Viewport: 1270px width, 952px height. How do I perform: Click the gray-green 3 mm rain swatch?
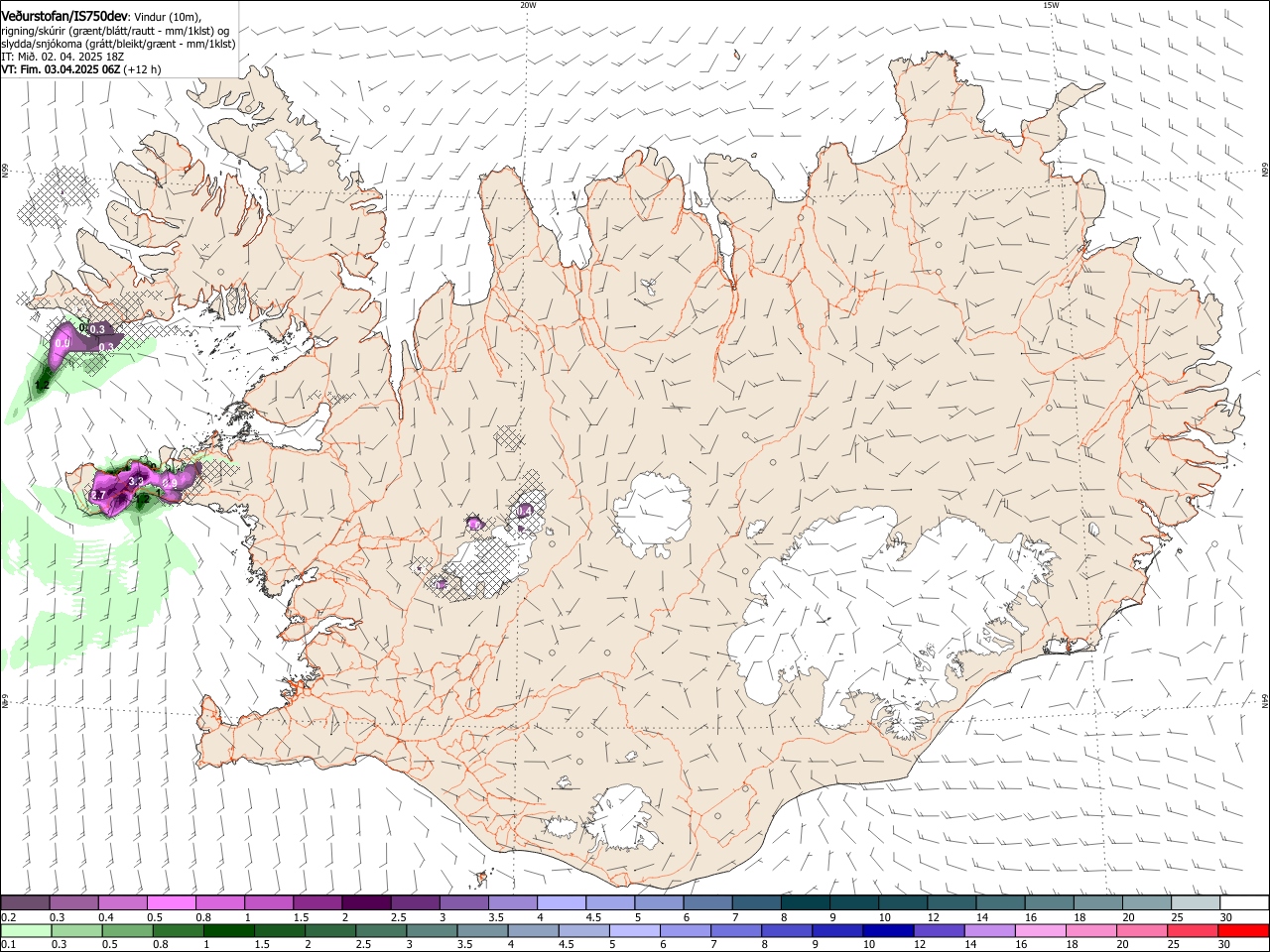coord(431,930)
